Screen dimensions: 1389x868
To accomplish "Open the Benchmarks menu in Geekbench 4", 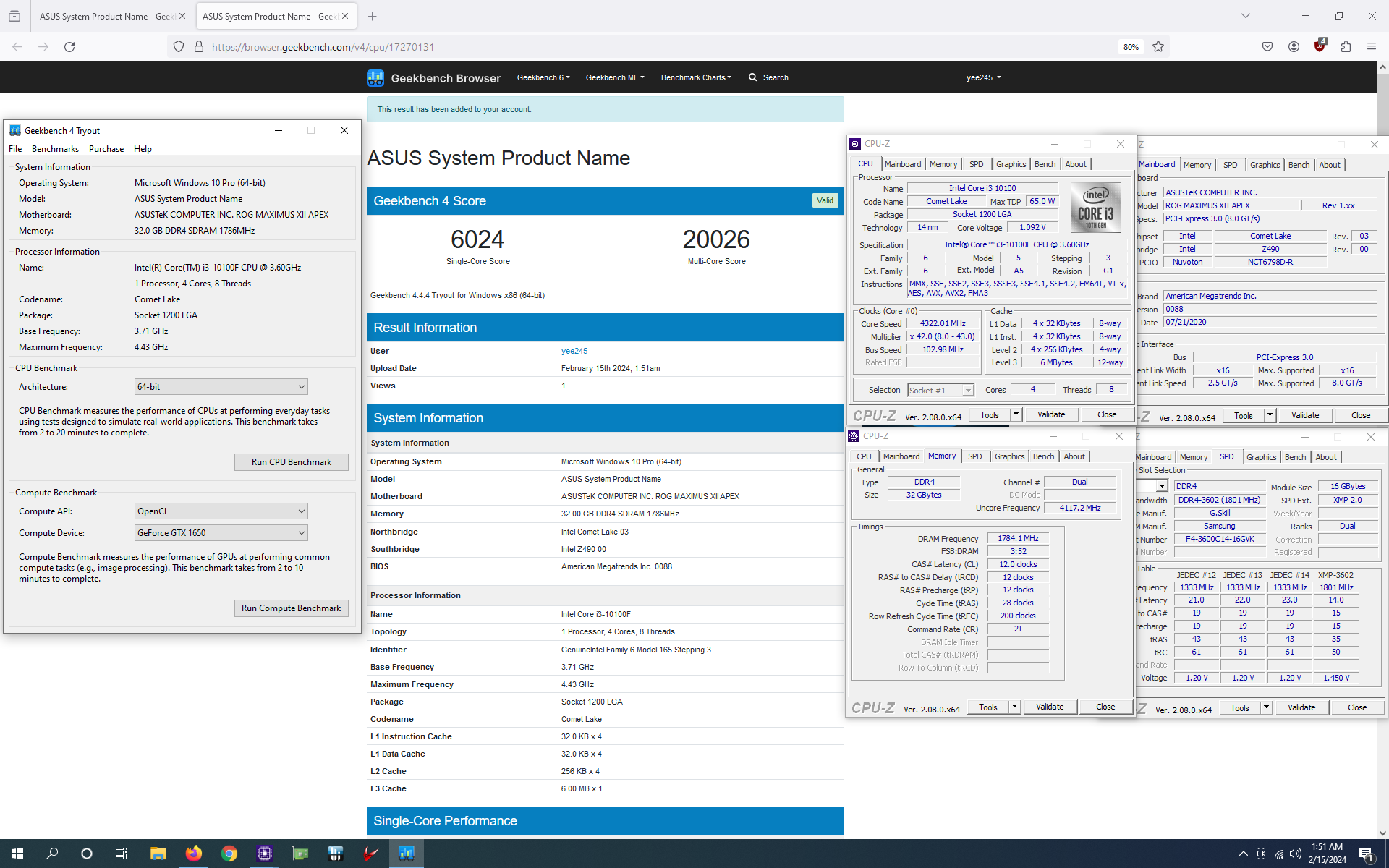I will tap(55, 149).
